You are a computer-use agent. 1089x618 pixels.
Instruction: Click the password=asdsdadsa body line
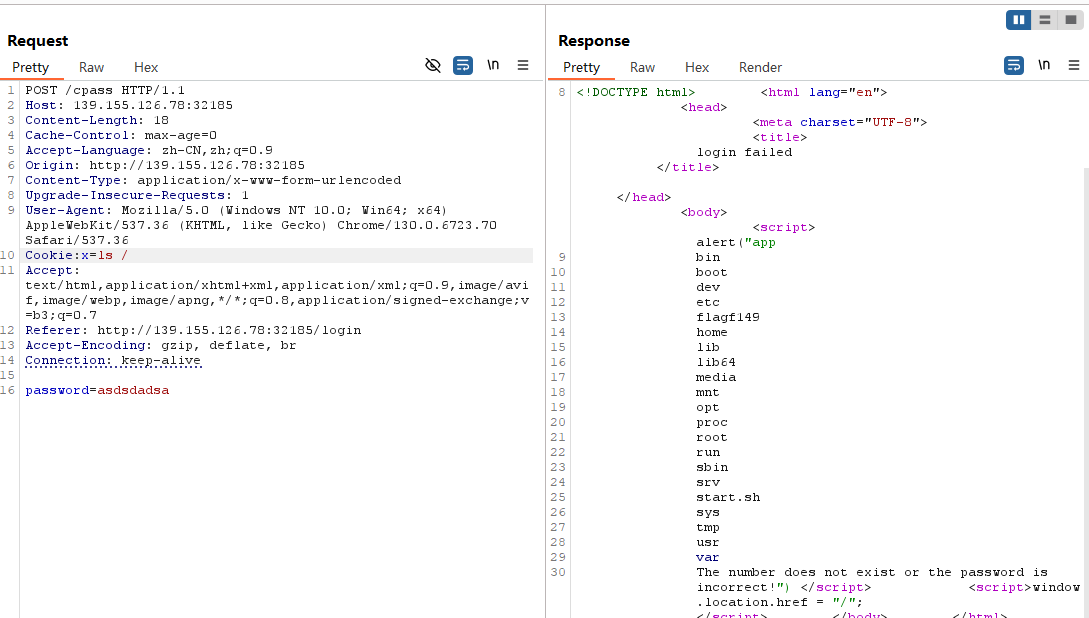click(97, 390)
